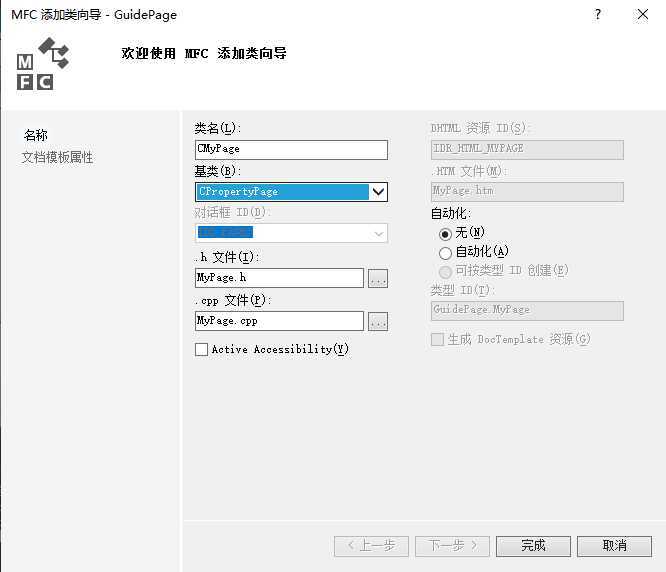666x572 pixels.
Task: Open the 基类 dropdown showing CPropertyPage
Action: (x=291, y=192)
